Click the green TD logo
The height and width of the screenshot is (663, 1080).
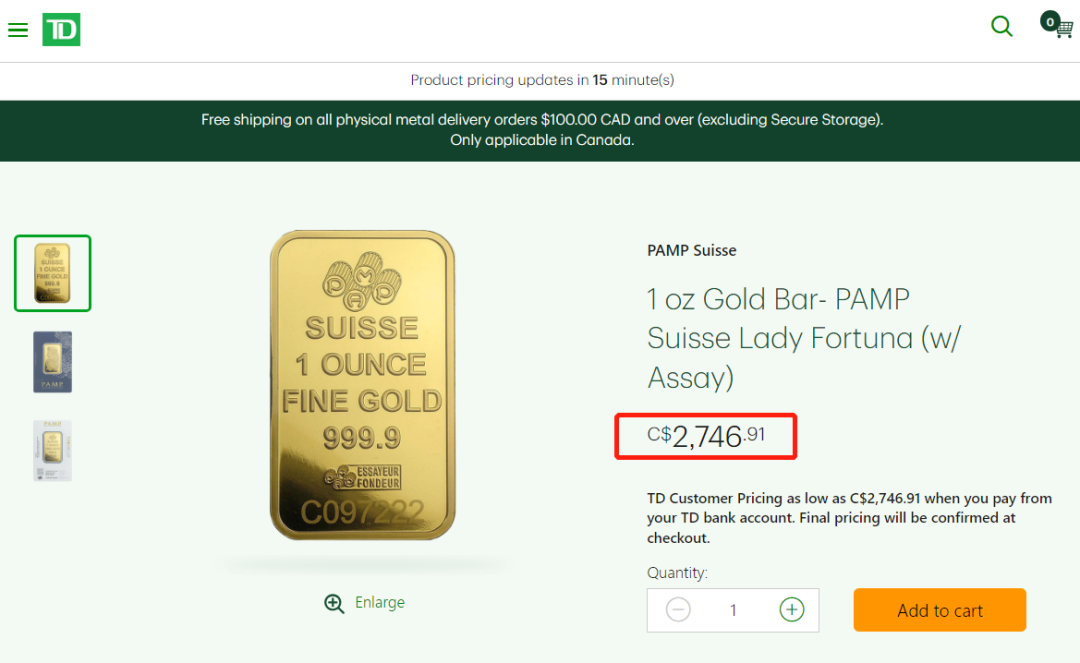click(x=61, y=29)
